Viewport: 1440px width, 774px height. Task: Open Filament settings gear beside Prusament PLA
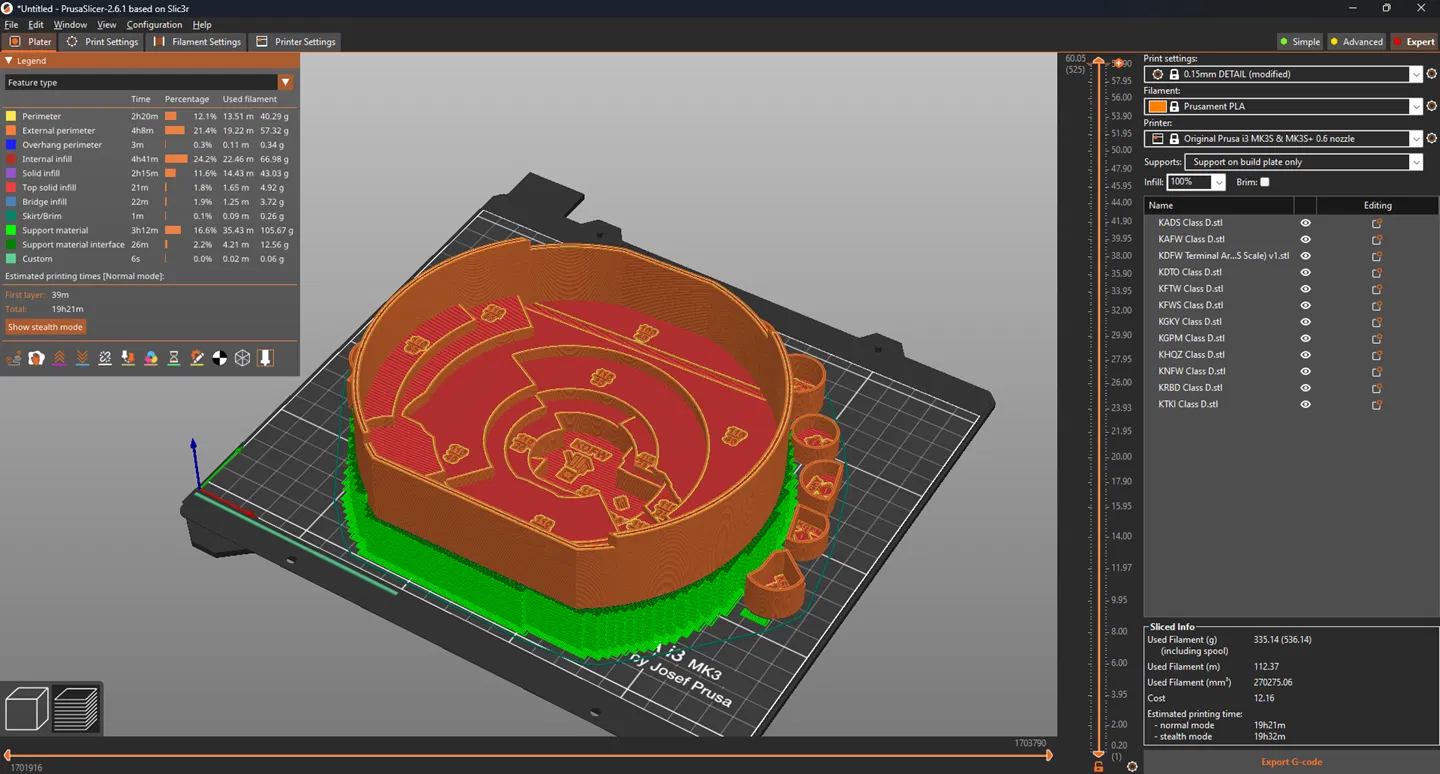pyautogui.click(x=1431, y=106)
